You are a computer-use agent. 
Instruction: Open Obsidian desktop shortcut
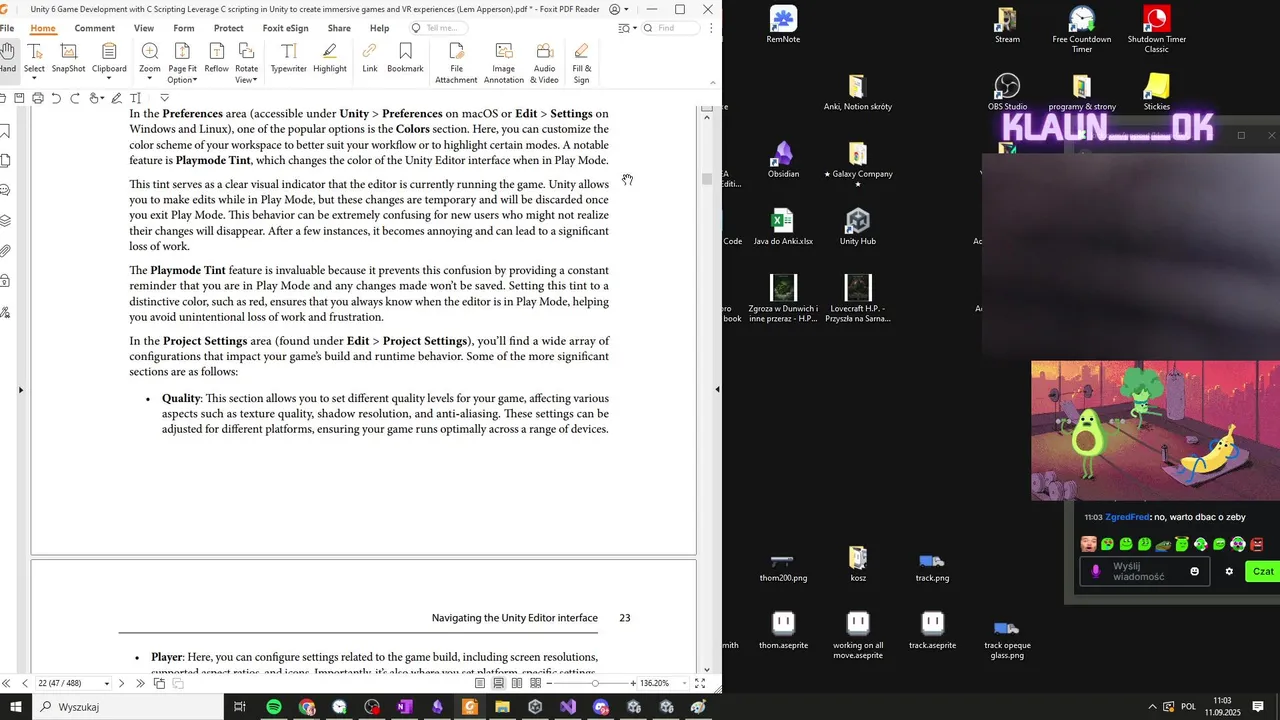[783, 159]
